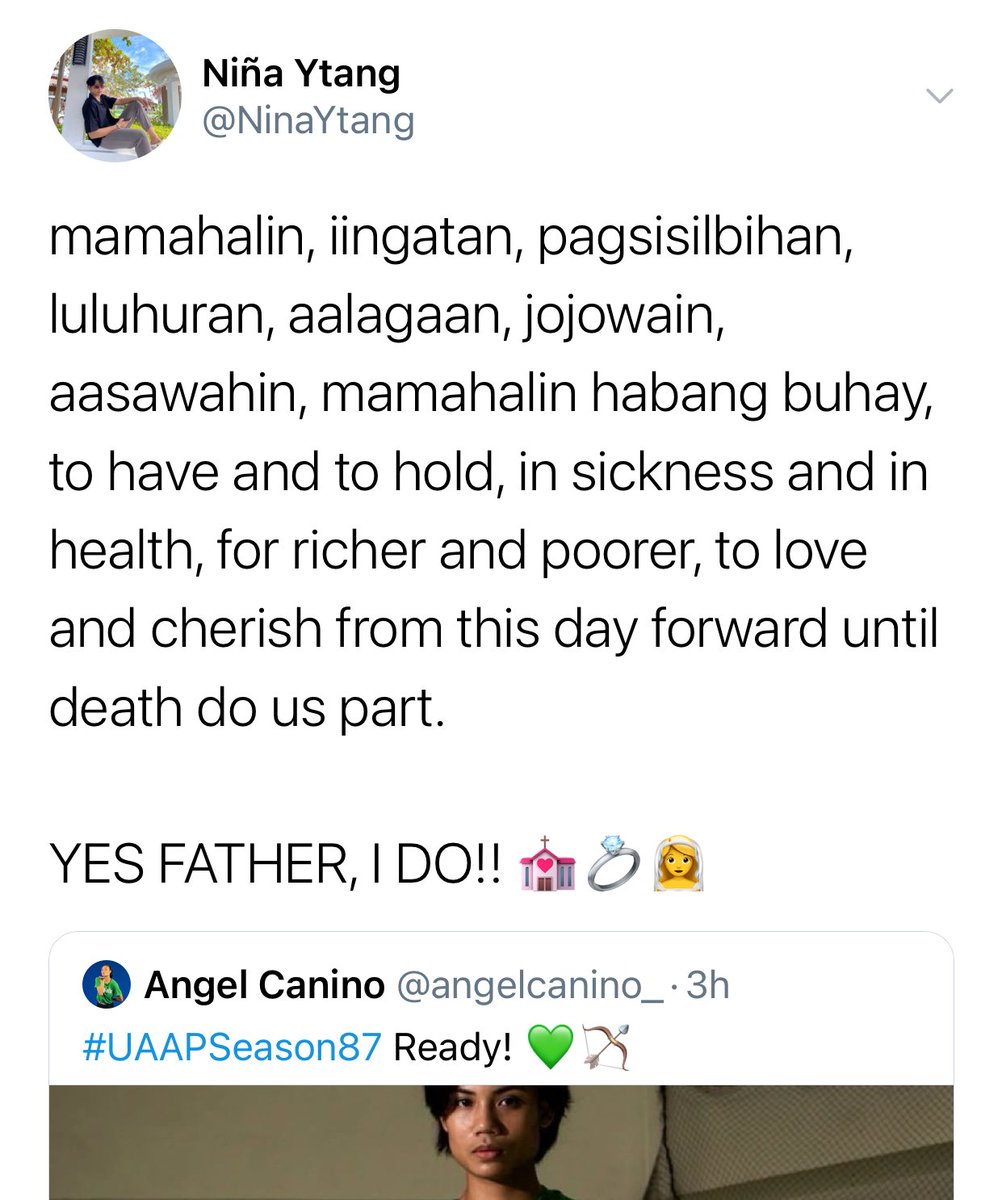Tap the green heart emoji
The image size is (1002, 1200).
pos(549,1049)
